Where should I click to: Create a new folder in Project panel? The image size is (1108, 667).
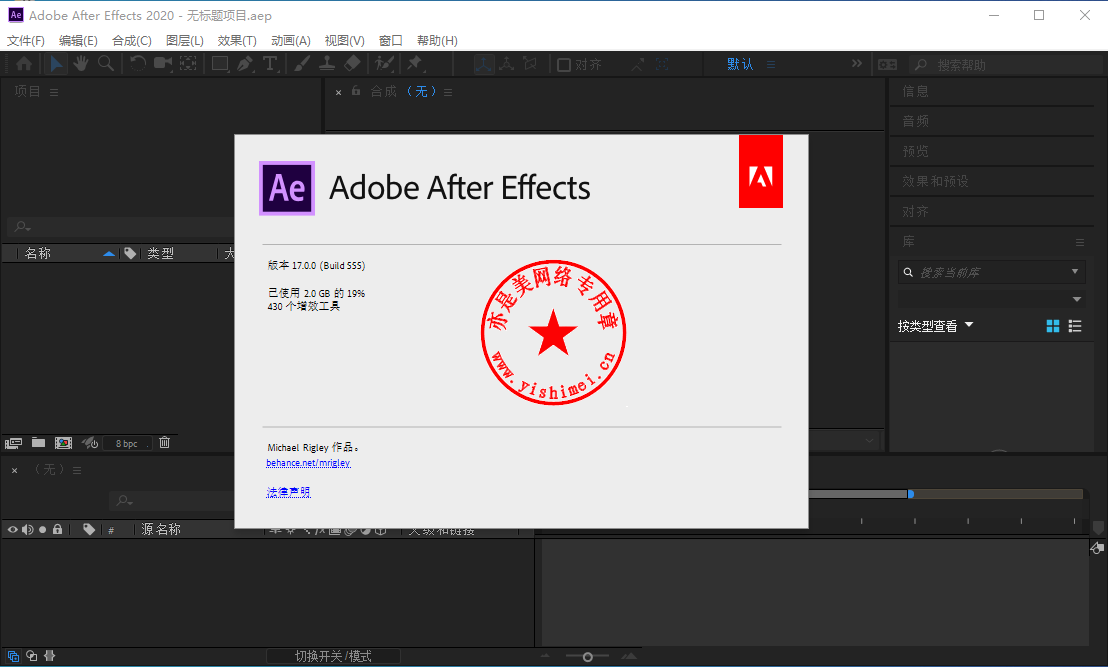coord(39,443)
